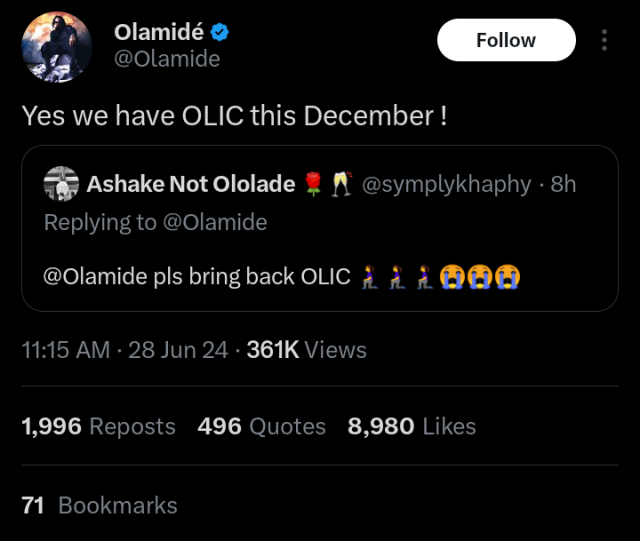Open Olamidé's profile picture
This screenshot has width=640, height=541.
click(56, 47)
